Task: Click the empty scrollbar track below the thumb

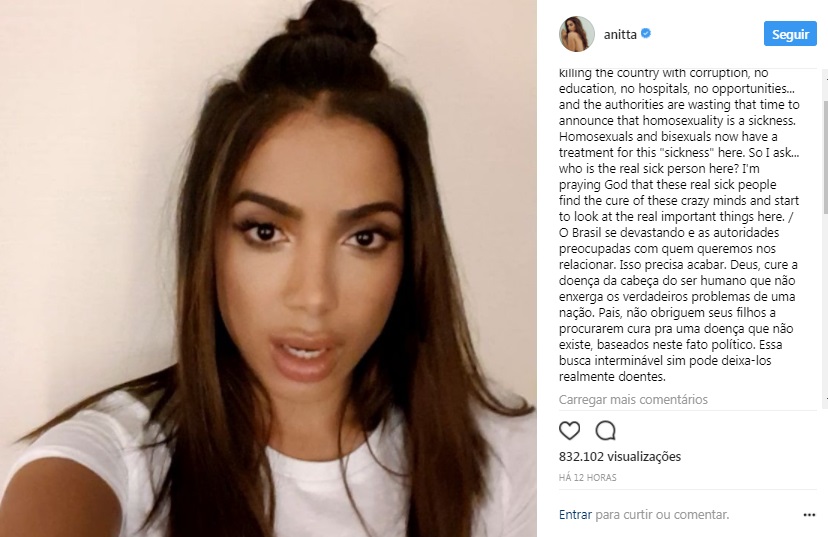Action: point(825,304)
